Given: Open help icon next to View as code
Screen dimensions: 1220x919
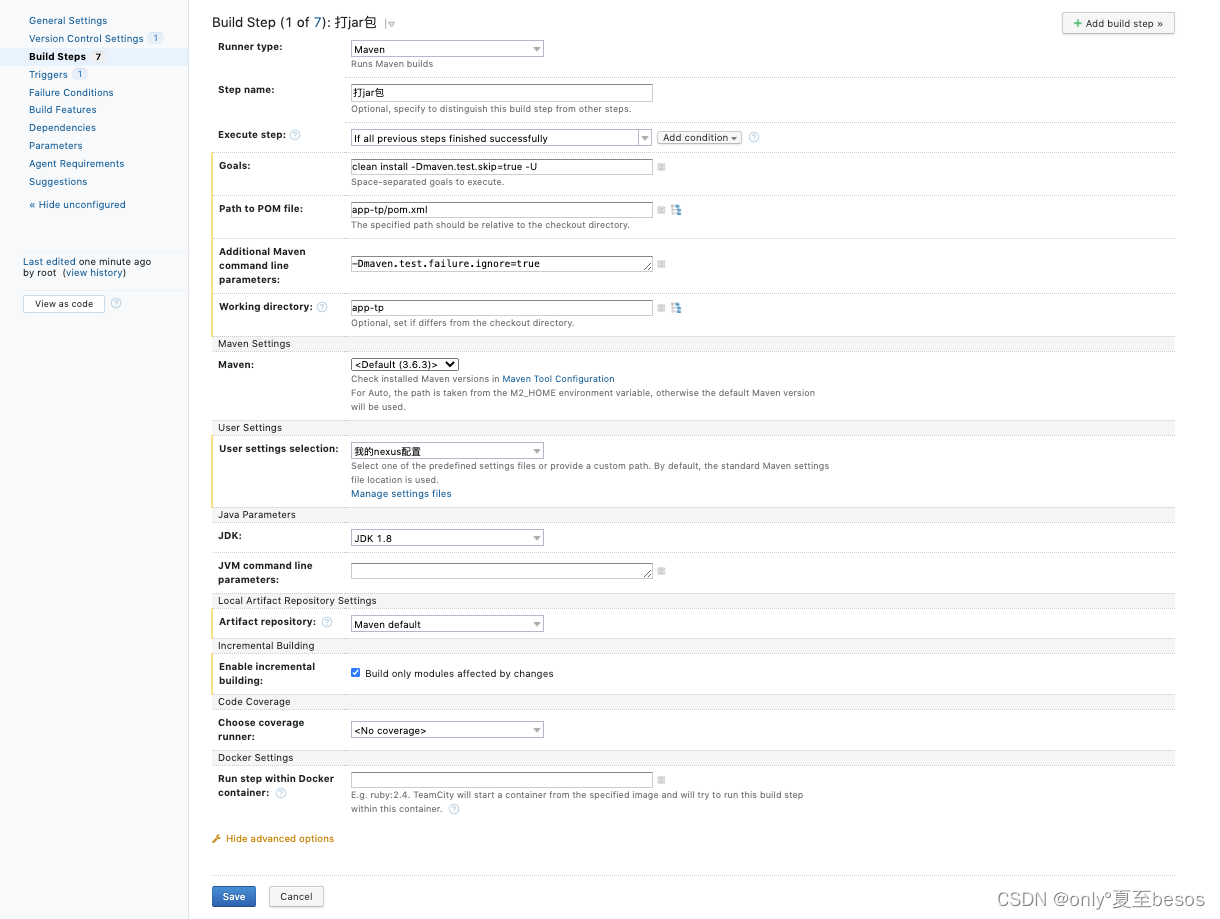Looking at the screenshot, I should tap(116, 303).
